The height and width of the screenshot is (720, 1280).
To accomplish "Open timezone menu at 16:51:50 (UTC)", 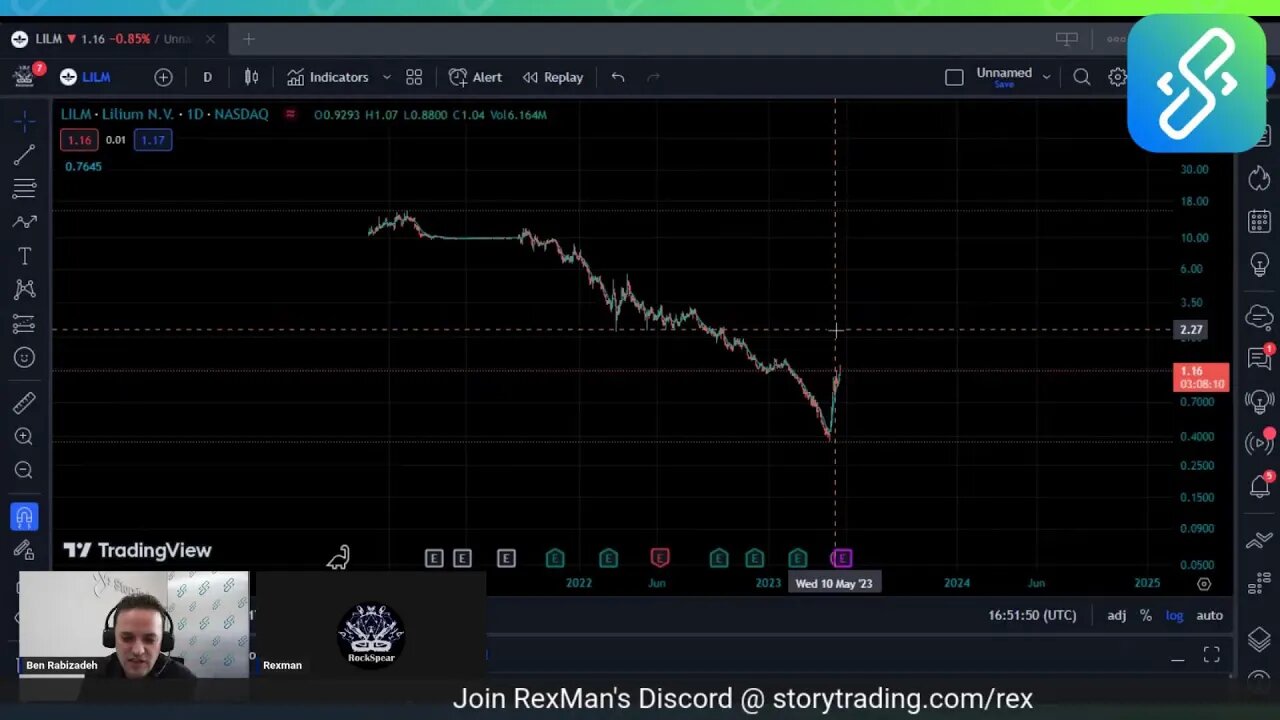I will point(1032,615).
